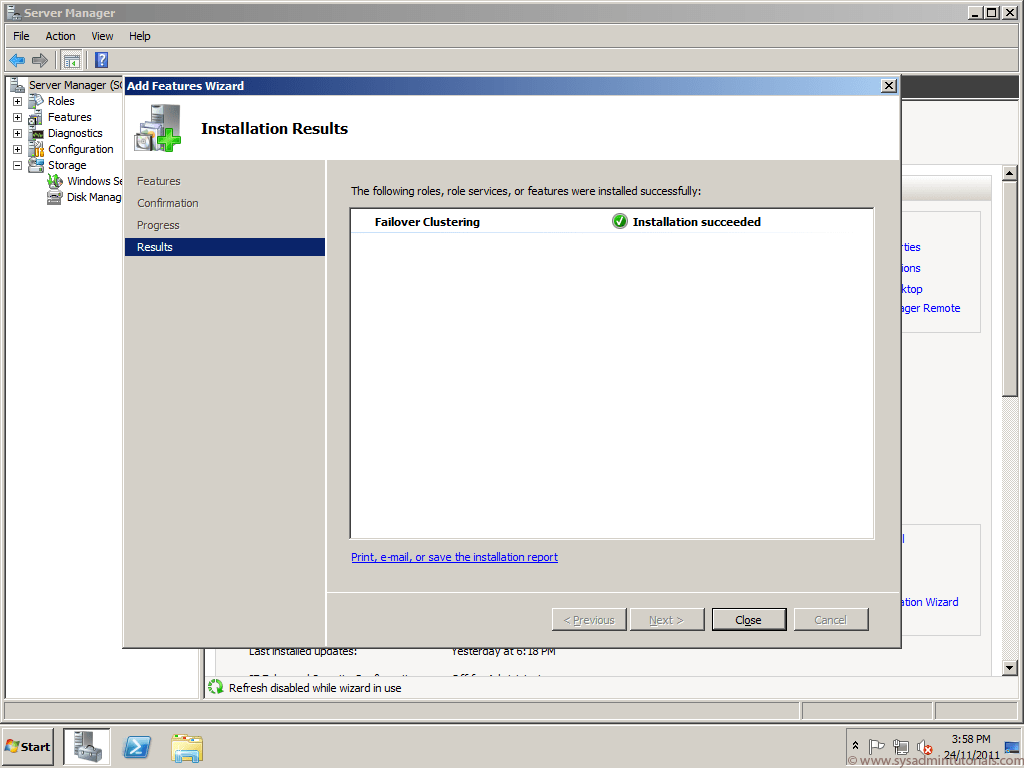Launch PowerShell from the taskbar
1024x768 pixels.
(x=136, y=747)
